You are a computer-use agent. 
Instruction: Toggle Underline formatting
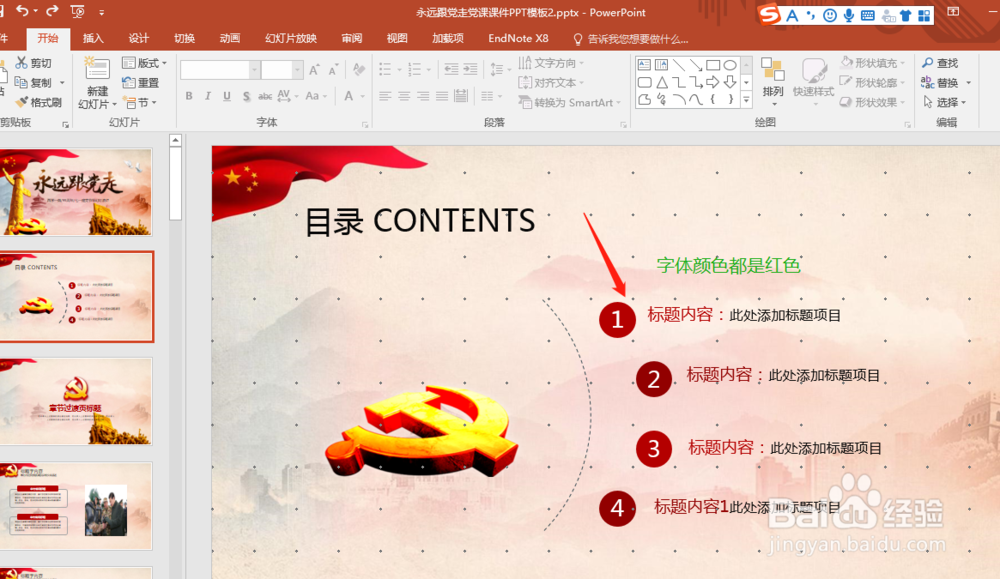pos(226,96)
